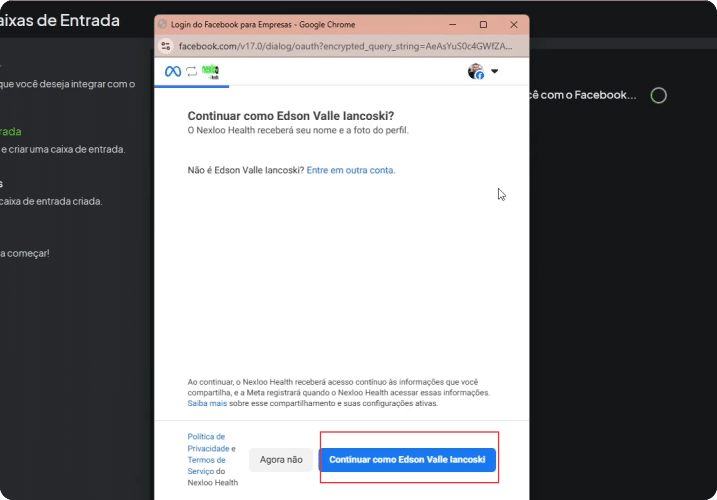This screenshot has height=500, width=717.
Task: Click the profile picture avatar icon
Action: (476, 71)
